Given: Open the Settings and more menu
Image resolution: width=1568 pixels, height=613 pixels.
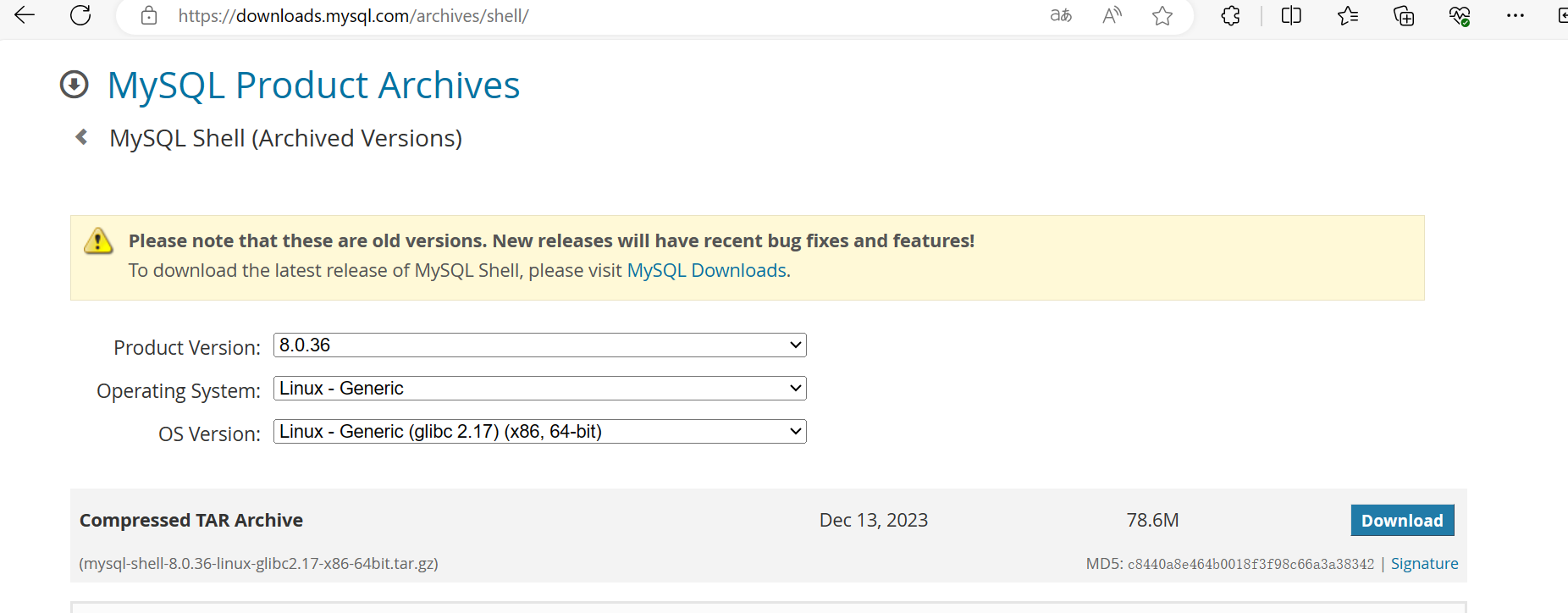Looking at the screenshot, I should point(1516,15).
